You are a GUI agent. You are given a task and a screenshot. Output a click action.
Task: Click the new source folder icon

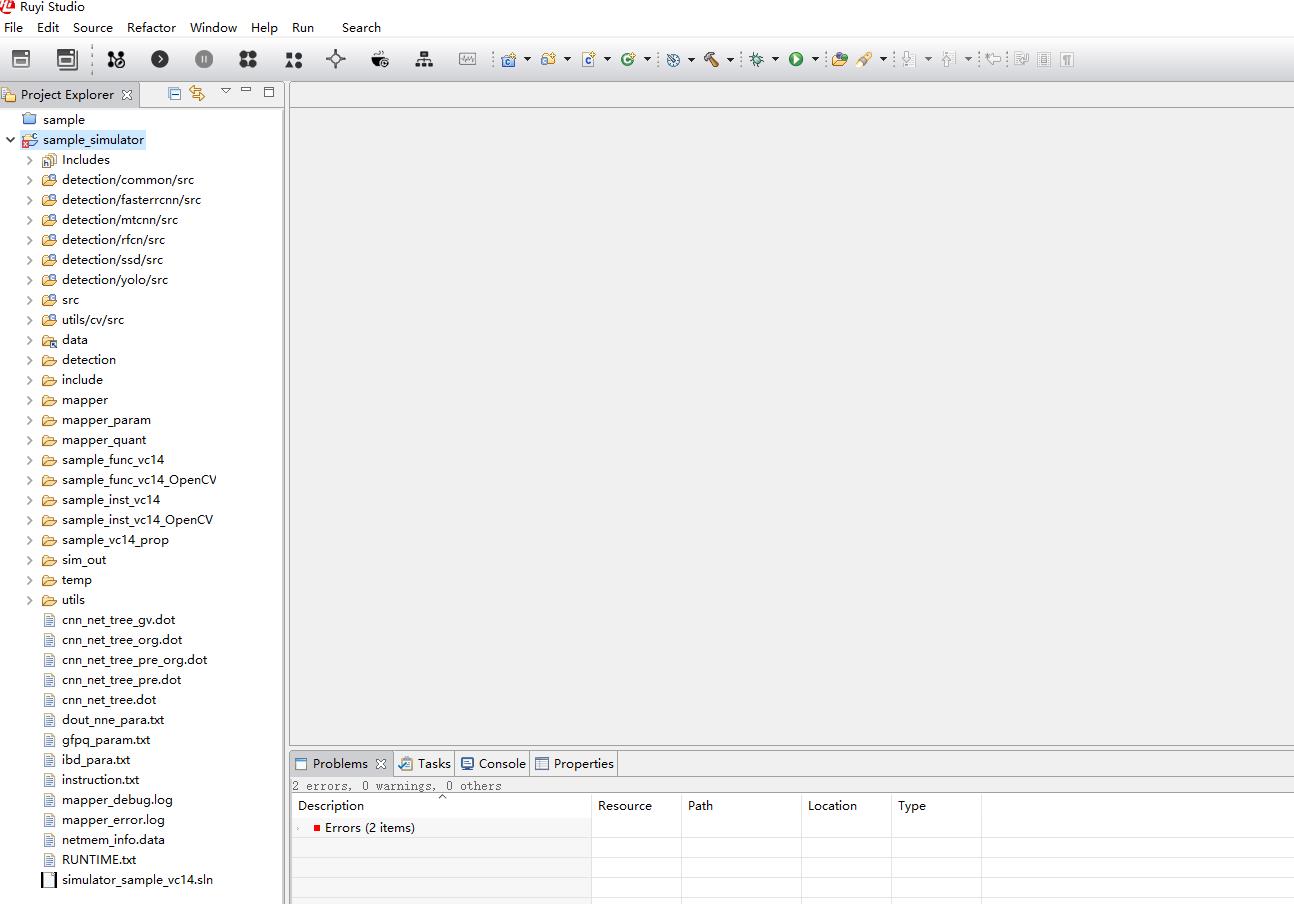(548, 59)
